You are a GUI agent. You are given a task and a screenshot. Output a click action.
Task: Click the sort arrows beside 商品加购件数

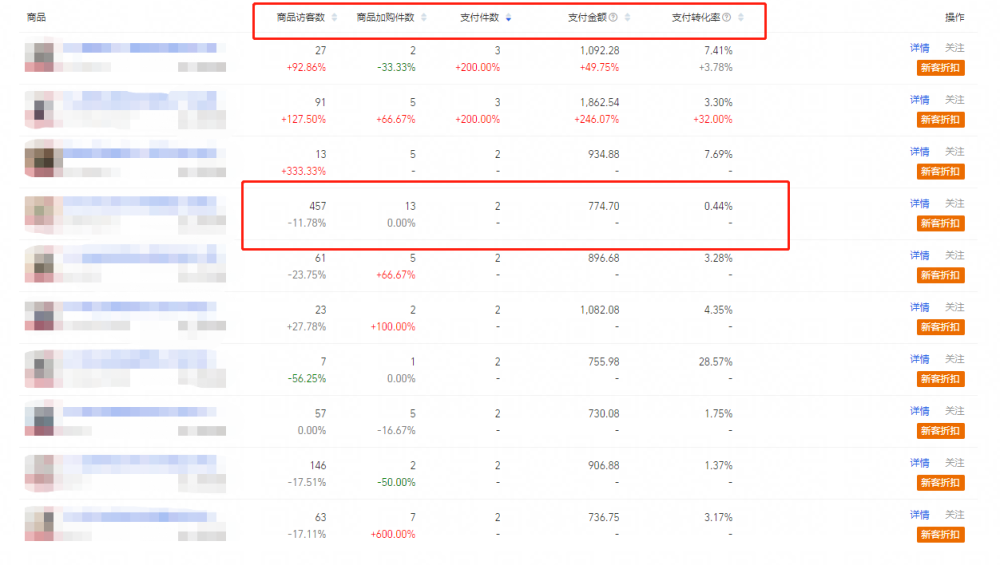tap(424, 17)
